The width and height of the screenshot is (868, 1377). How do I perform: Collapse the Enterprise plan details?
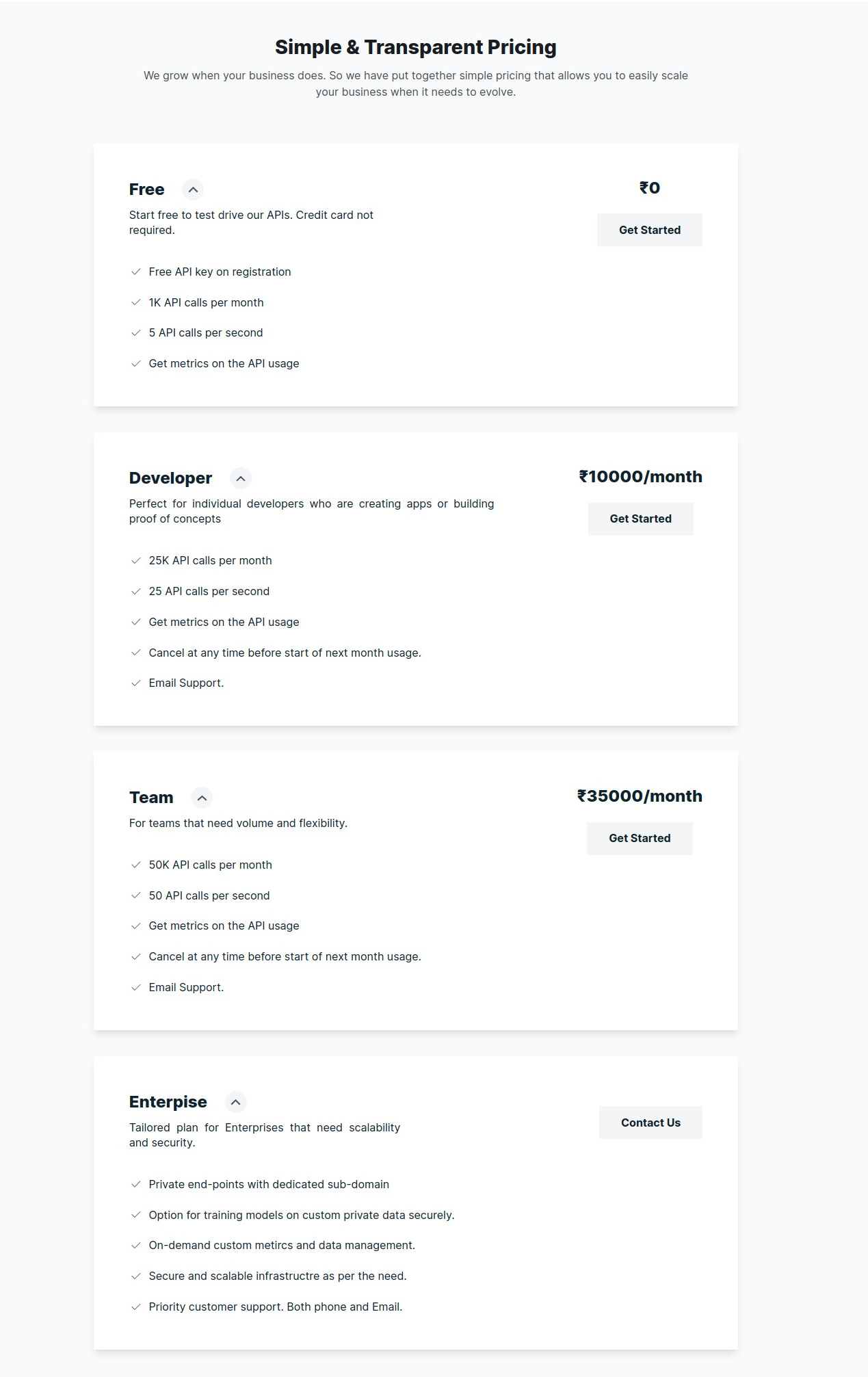[235, 1102]
